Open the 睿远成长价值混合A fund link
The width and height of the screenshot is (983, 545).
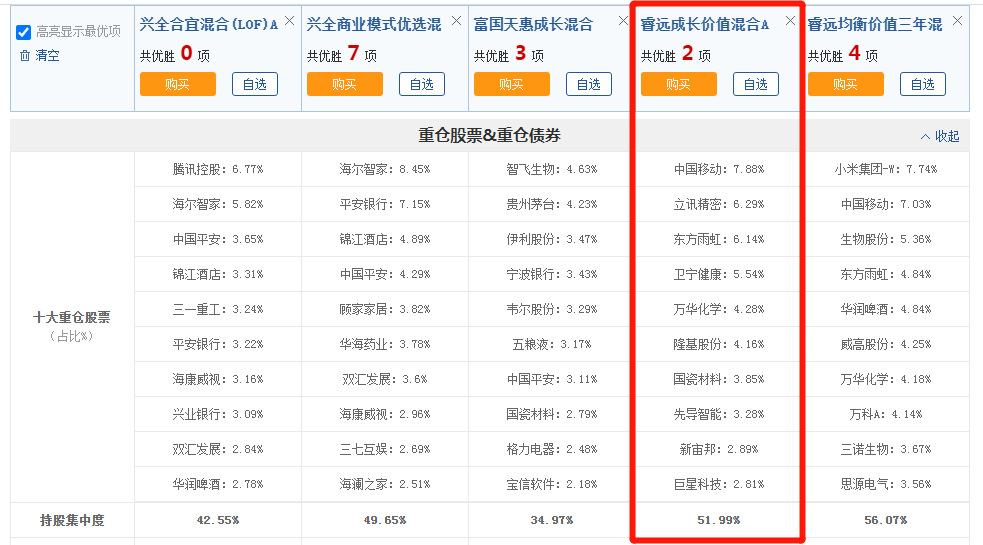[x=705, y=24]
